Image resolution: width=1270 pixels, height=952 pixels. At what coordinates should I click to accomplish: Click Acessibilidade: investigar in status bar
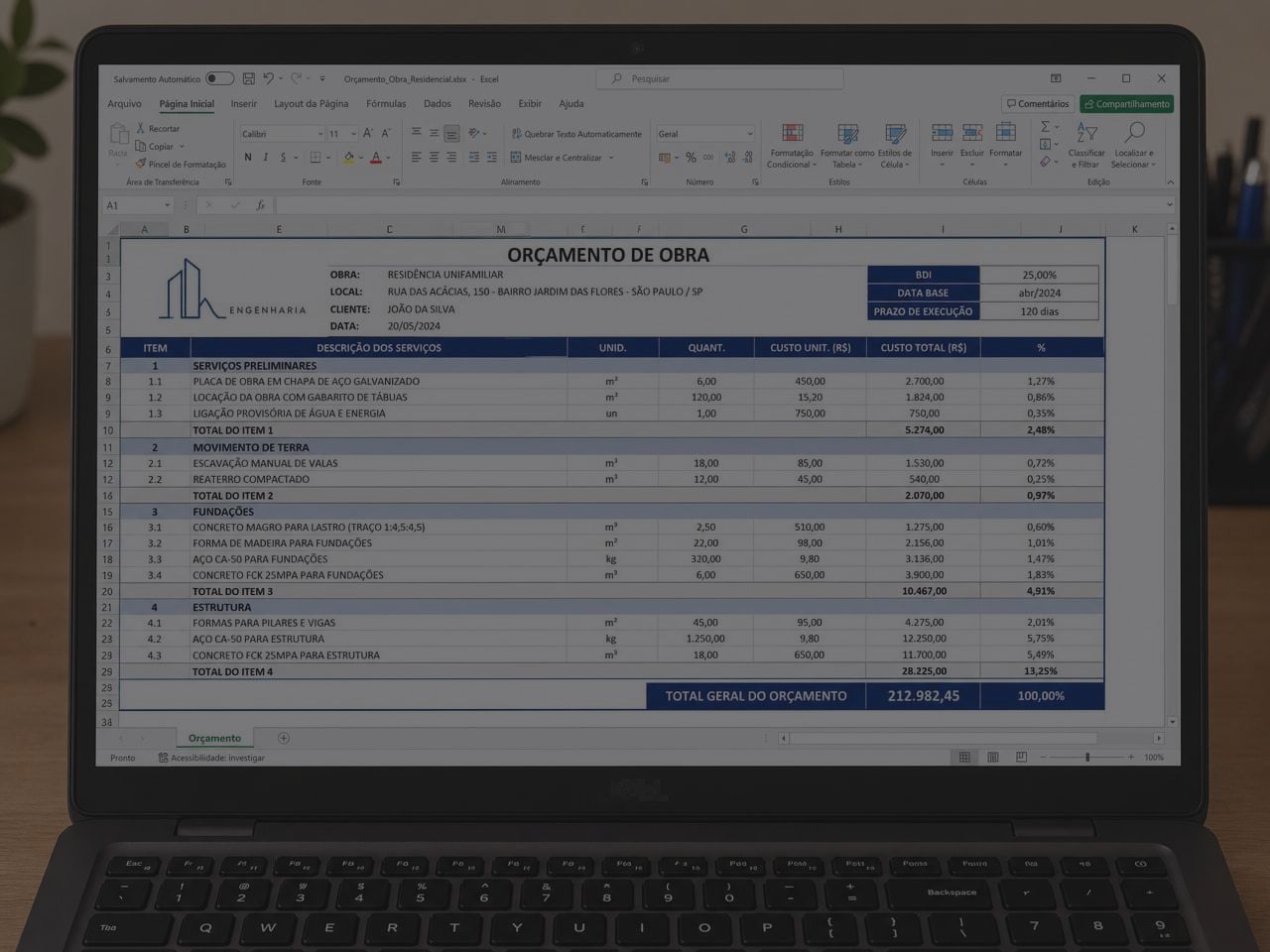coord(211,758)
